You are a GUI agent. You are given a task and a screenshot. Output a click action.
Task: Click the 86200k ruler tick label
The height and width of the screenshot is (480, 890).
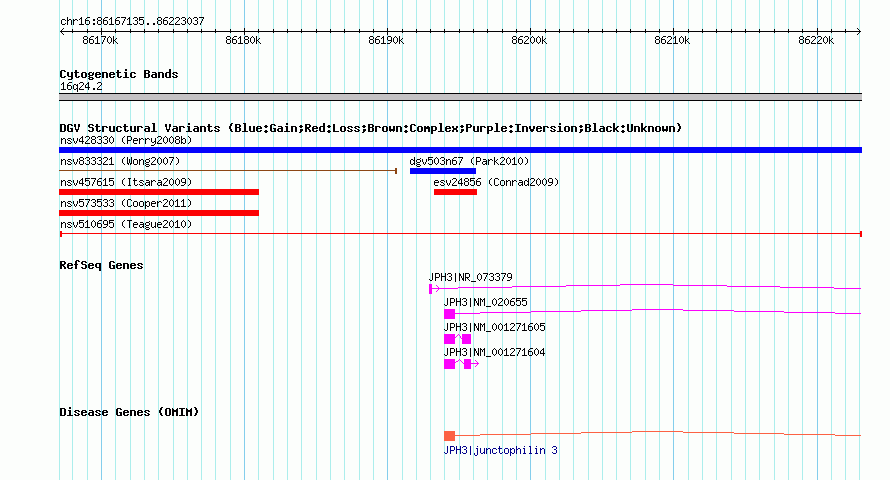pos(529,40)
